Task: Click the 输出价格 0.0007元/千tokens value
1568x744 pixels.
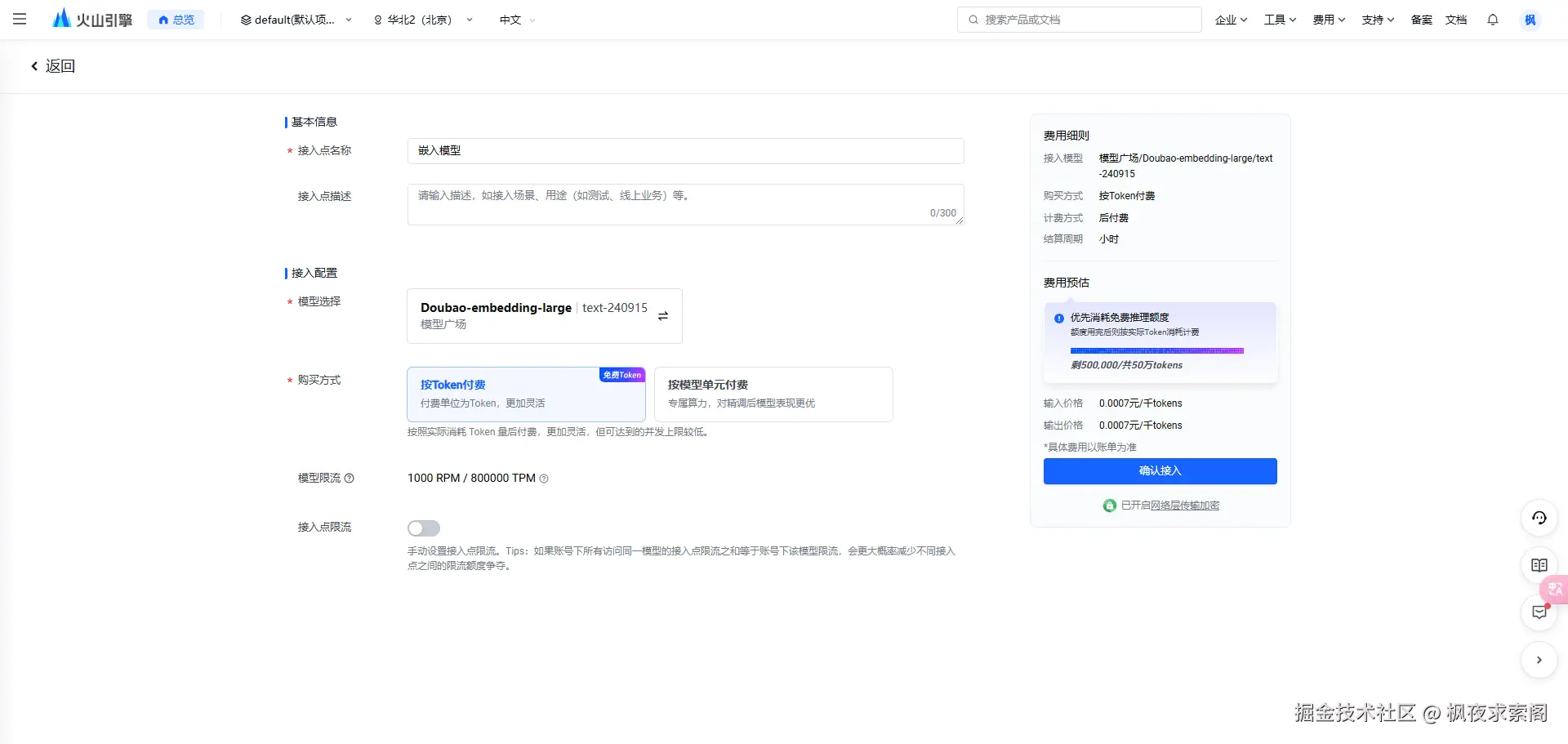Action: click(1140, 425)
